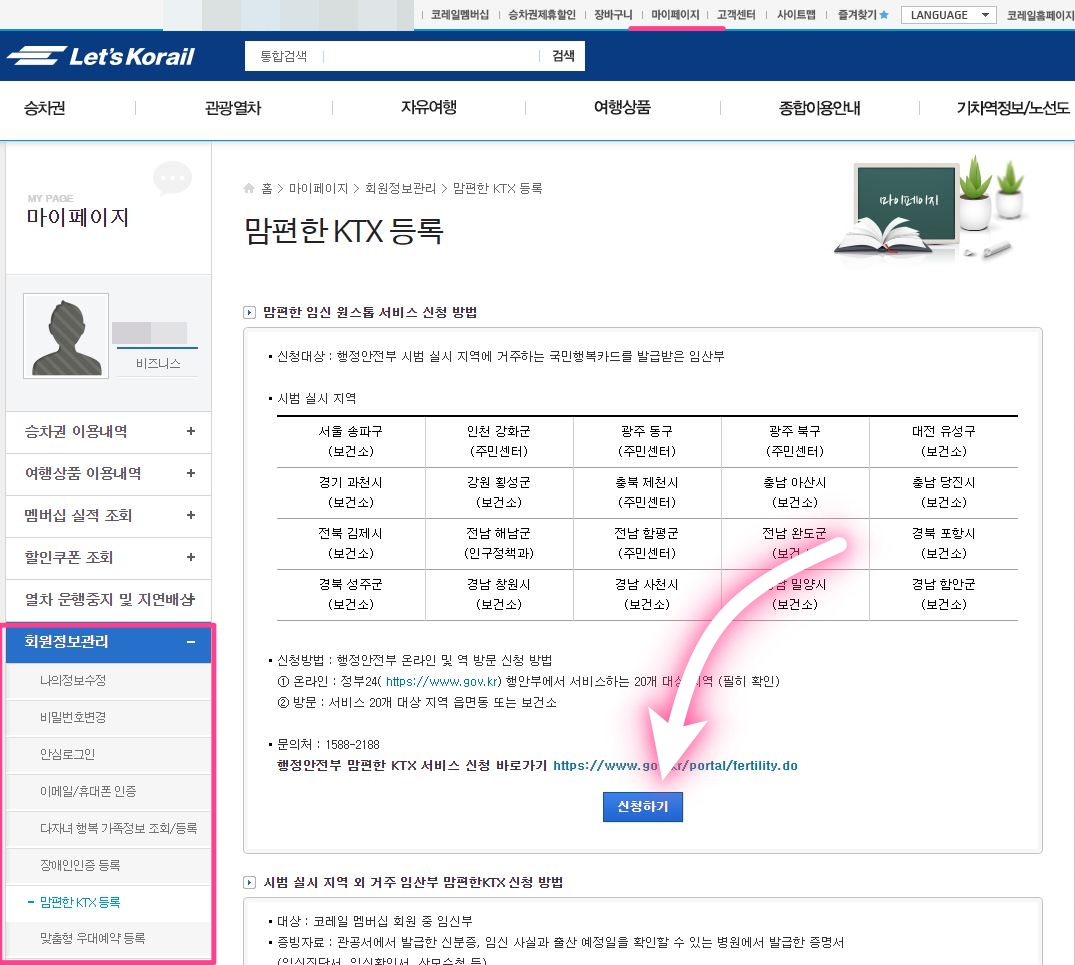
Task: Open the 종합이용안내 main navigation menu
Action: coord(819,108)
